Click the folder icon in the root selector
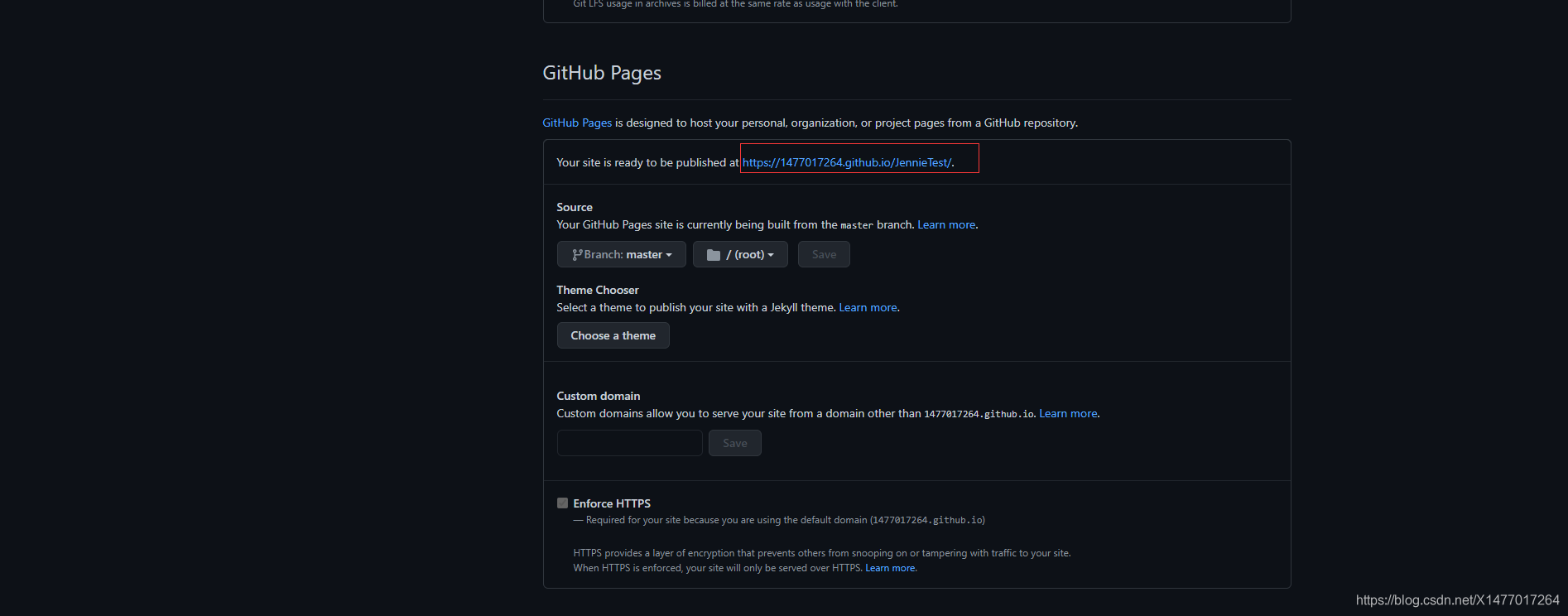1568x616 pixels. tap(714, 255)
